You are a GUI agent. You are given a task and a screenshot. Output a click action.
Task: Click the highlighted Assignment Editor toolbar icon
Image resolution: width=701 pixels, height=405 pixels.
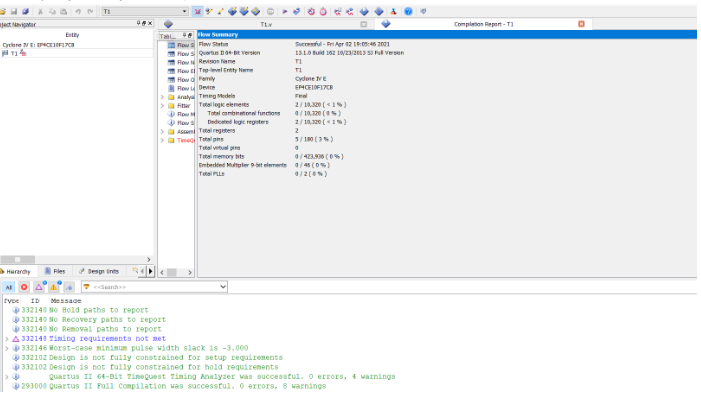click(197, 12)
